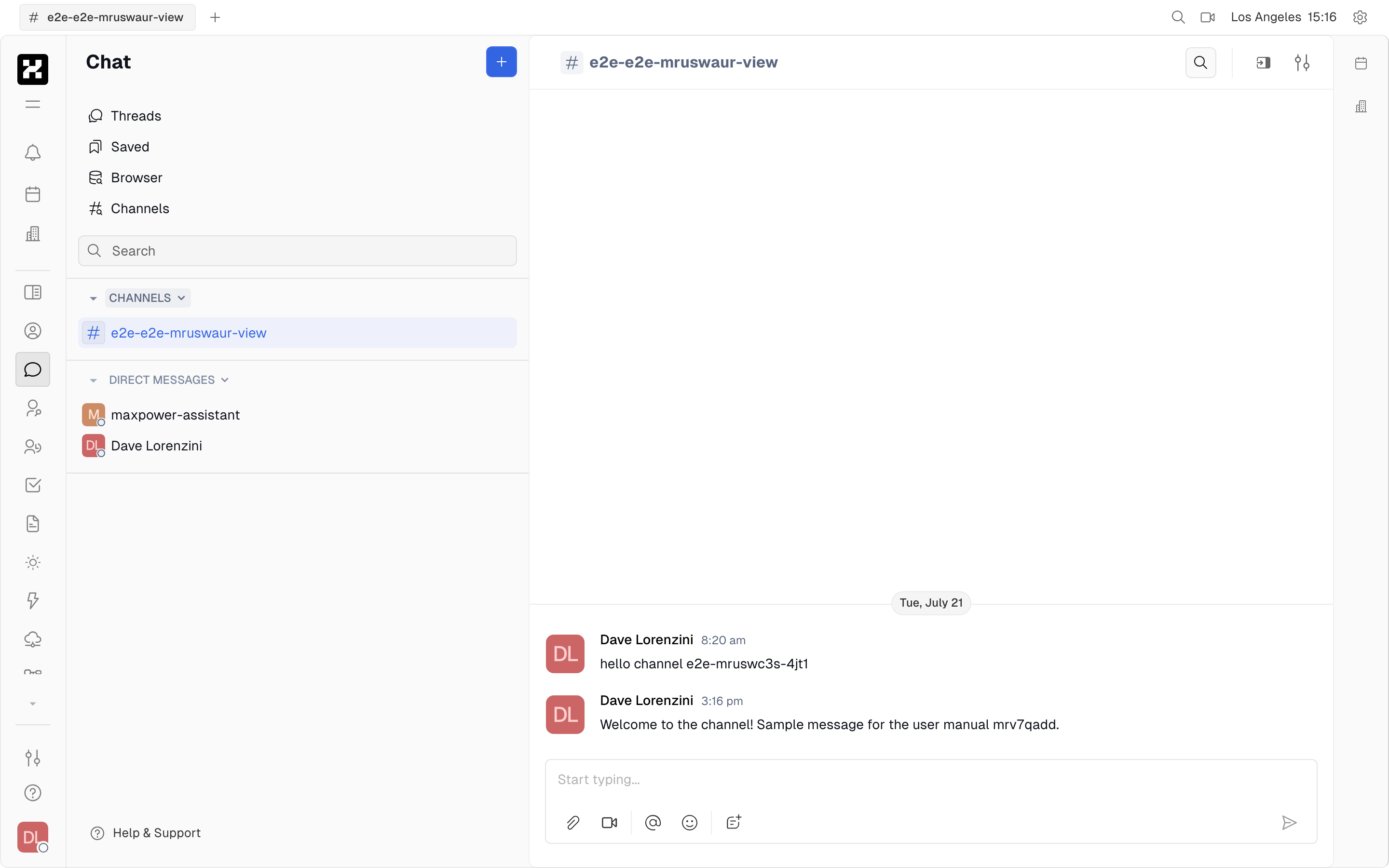Toggle the side panel icon in the channel header

(1263, 63)
